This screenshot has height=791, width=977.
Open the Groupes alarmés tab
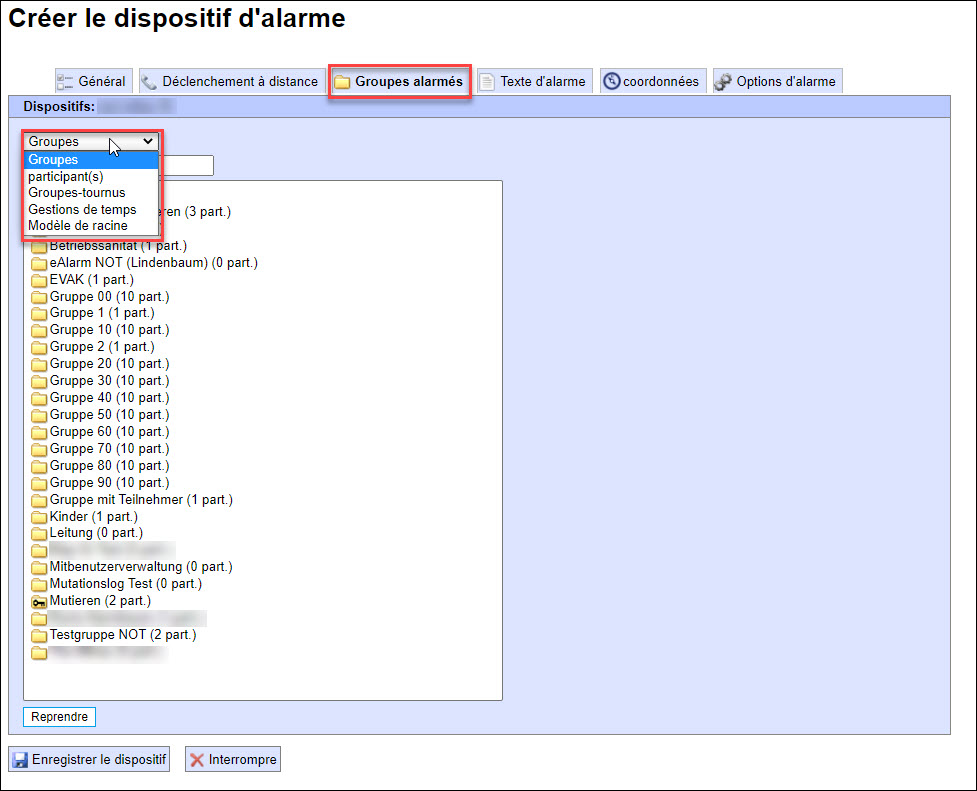click(x=400, y=82)
